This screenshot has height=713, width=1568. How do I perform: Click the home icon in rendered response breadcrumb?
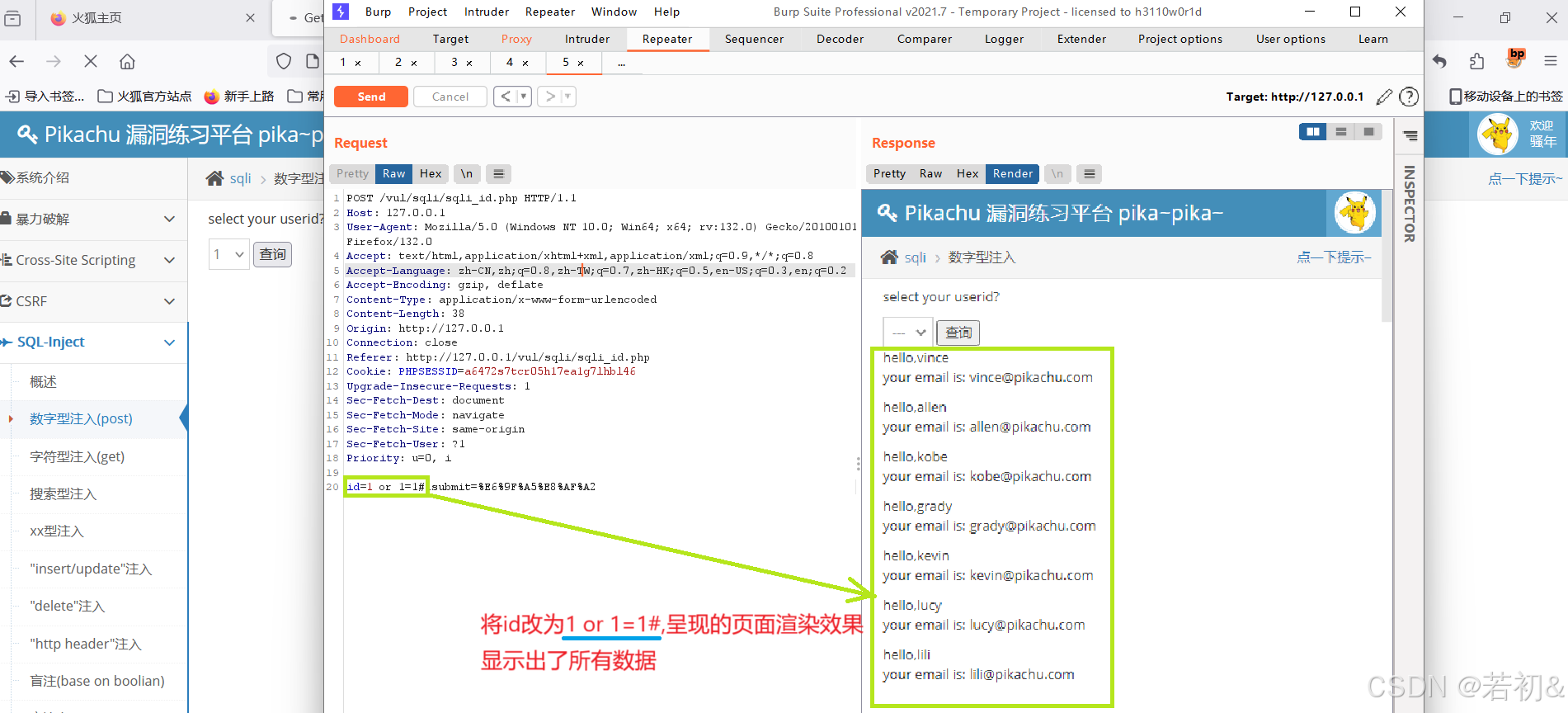pyautogui.click(x=889, y=257)
